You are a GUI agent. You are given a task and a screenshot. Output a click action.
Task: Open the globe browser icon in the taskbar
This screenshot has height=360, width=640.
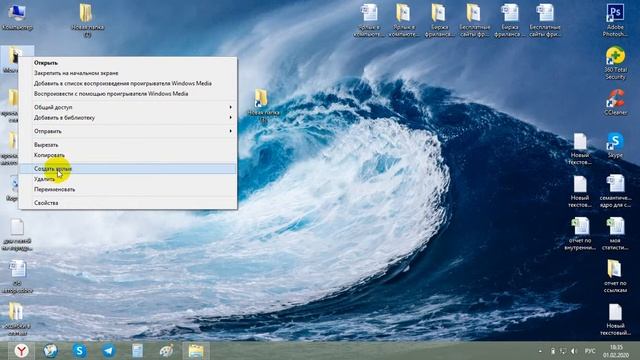click(x=51, y=351)
